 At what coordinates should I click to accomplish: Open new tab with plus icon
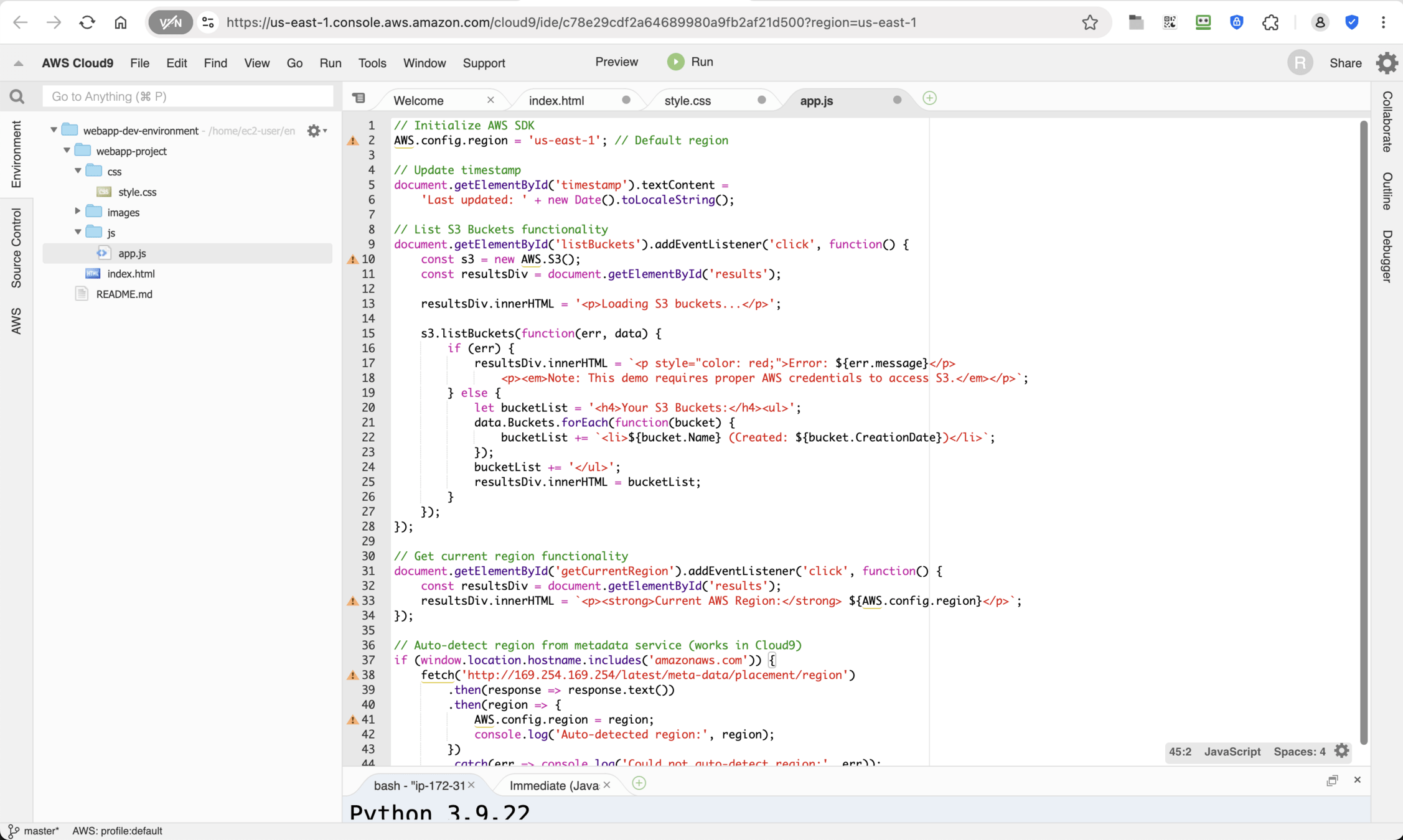[x=929, y=98]
